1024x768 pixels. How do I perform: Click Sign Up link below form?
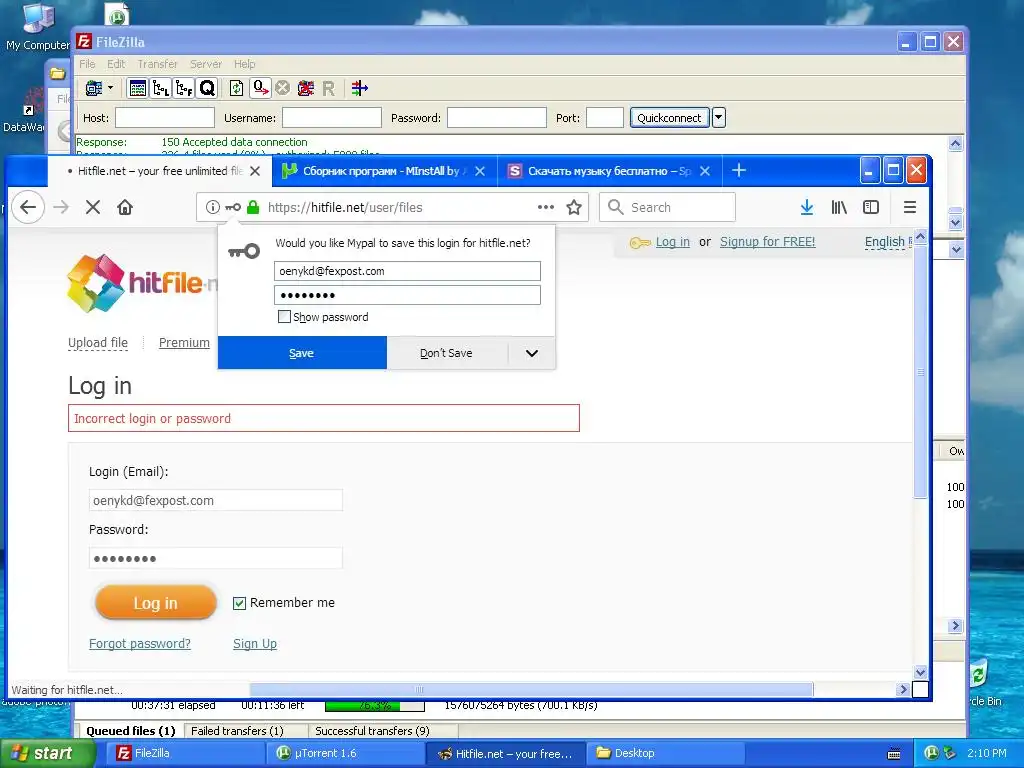tap(255, 644)
